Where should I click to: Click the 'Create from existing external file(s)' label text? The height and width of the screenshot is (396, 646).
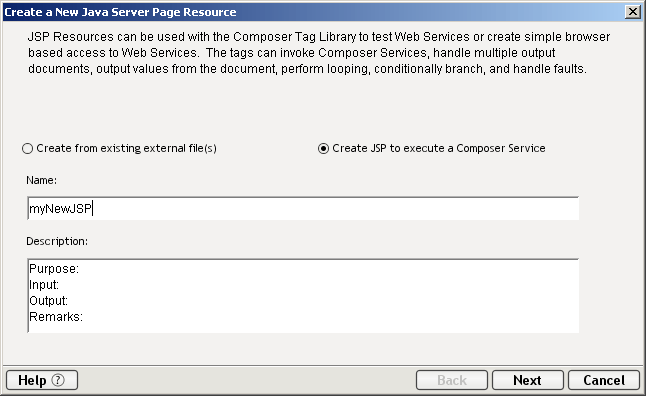(126, 148)
